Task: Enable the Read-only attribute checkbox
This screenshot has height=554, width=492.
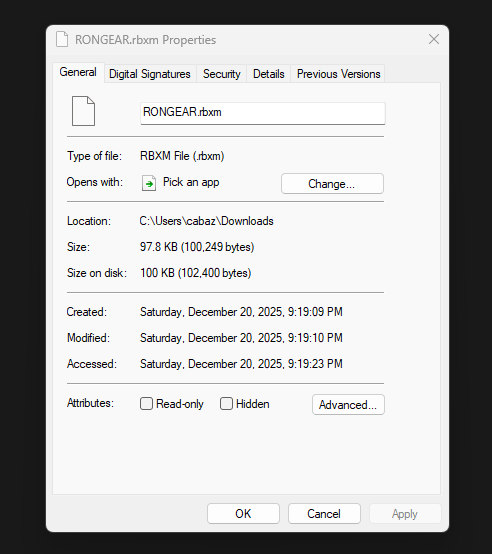Action: [x=146, y=403]
